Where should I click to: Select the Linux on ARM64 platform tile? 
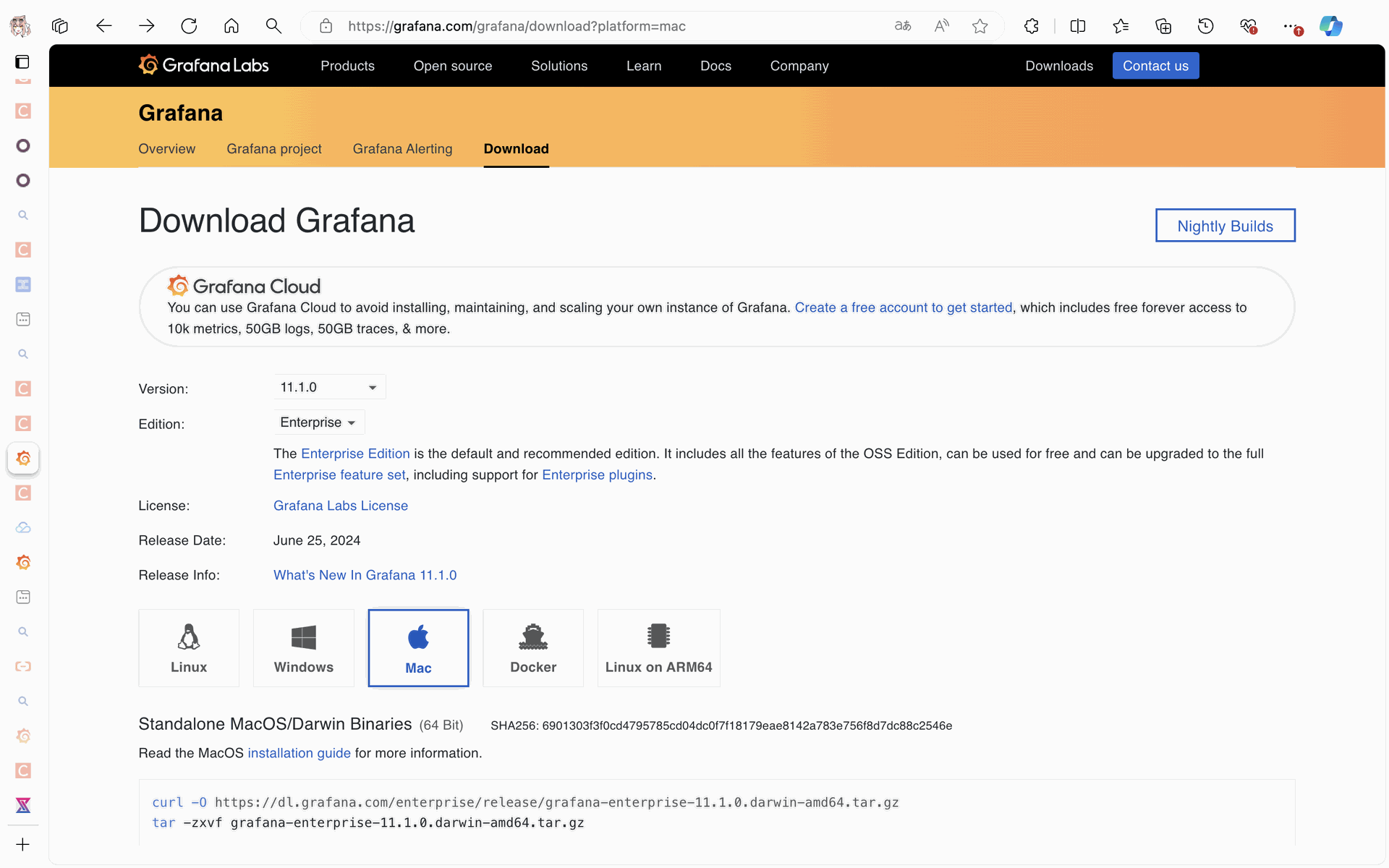(659, 648)
